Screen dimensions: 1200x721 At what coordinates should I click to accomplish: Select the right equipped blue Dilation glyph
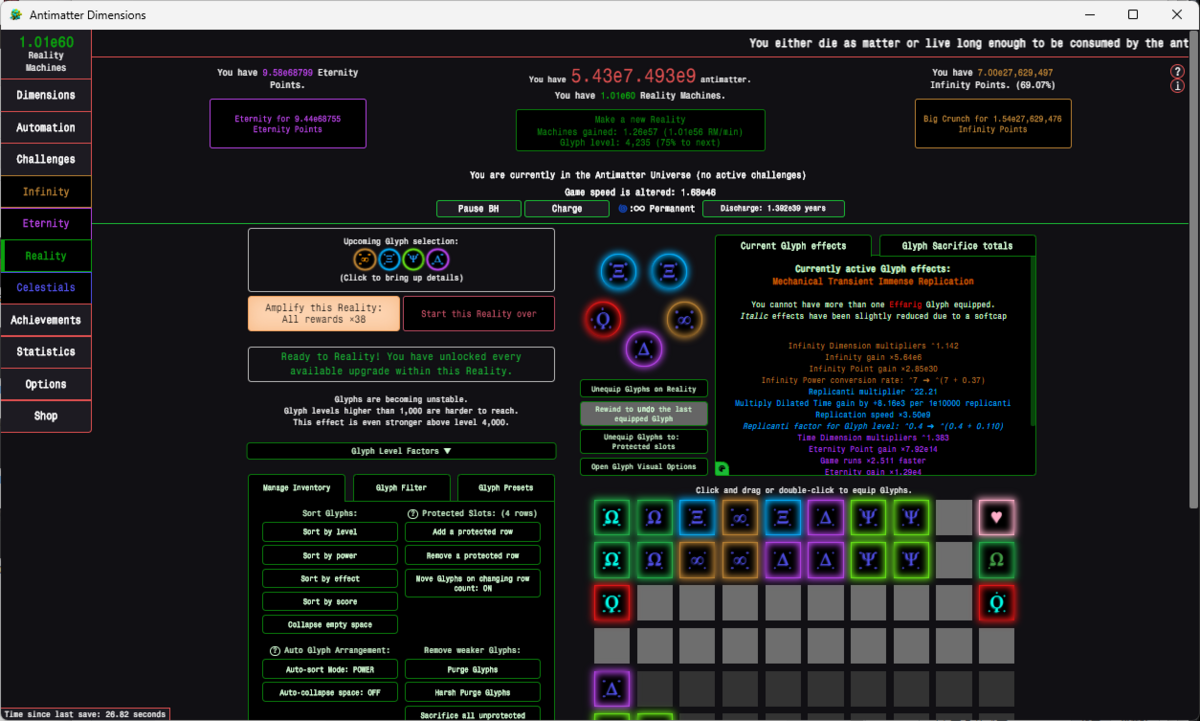(669, 270)
